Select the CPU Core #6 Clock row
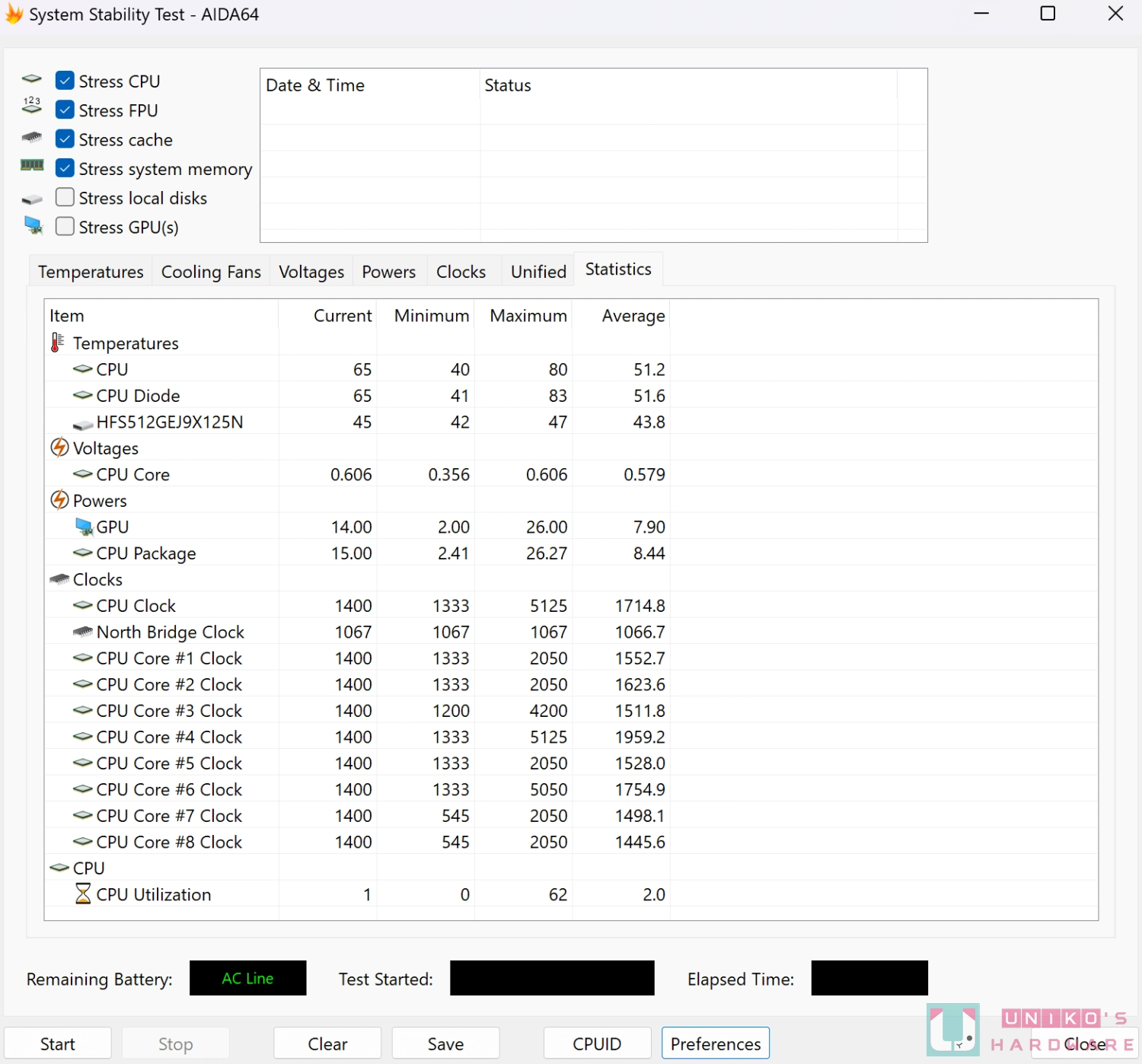Viewport: 1142px width, 1064px height. pos(571,789)
